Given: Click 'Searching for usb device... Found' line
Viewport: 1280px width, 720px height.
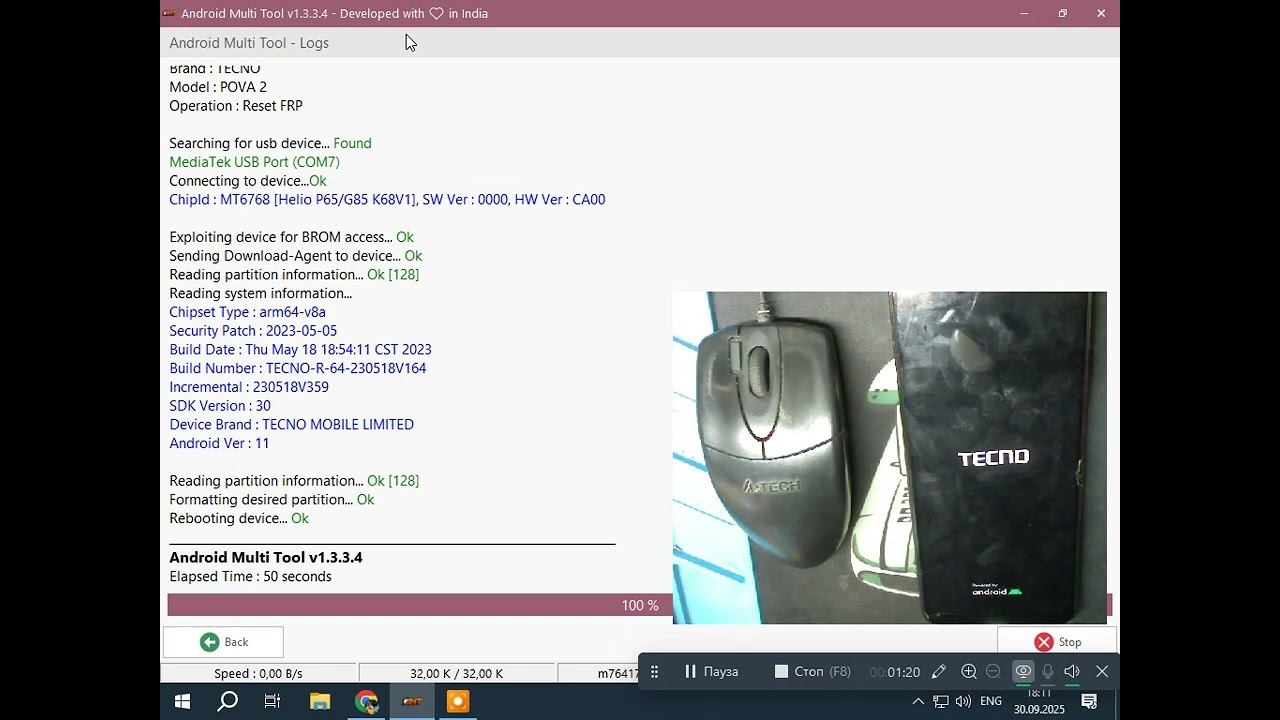Looking at the screenshot, I should click(x=270, y=144).
